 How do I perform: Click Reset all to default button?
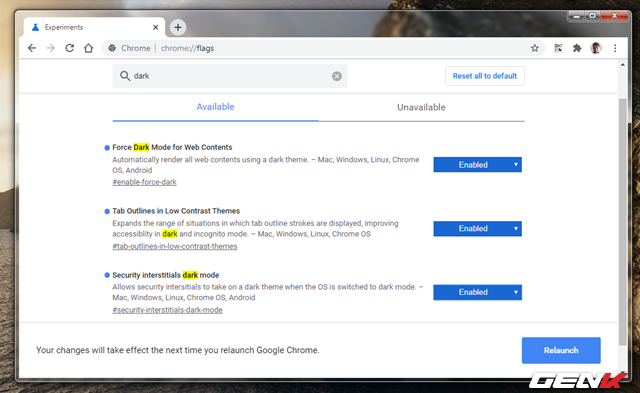point(485,76)
